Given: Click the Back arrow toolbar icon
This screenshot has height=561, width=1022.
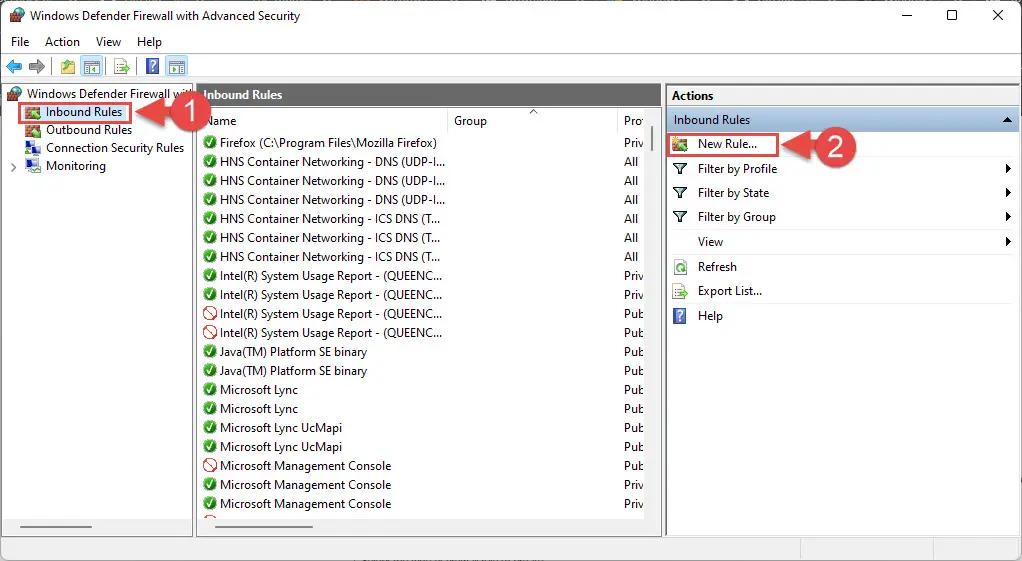Looking at the screenshot, I should click(x=14, y=67).
